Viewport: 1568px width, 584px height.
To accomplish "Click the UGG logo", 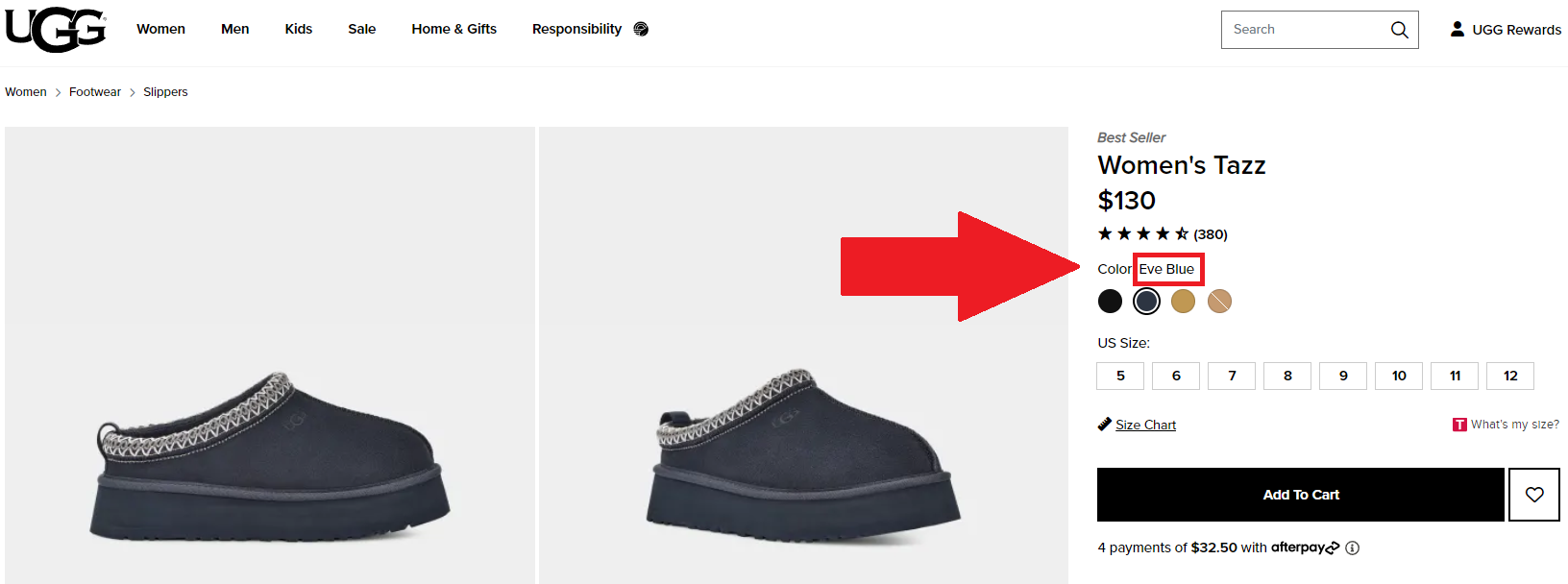I will (x=56, y=30).
